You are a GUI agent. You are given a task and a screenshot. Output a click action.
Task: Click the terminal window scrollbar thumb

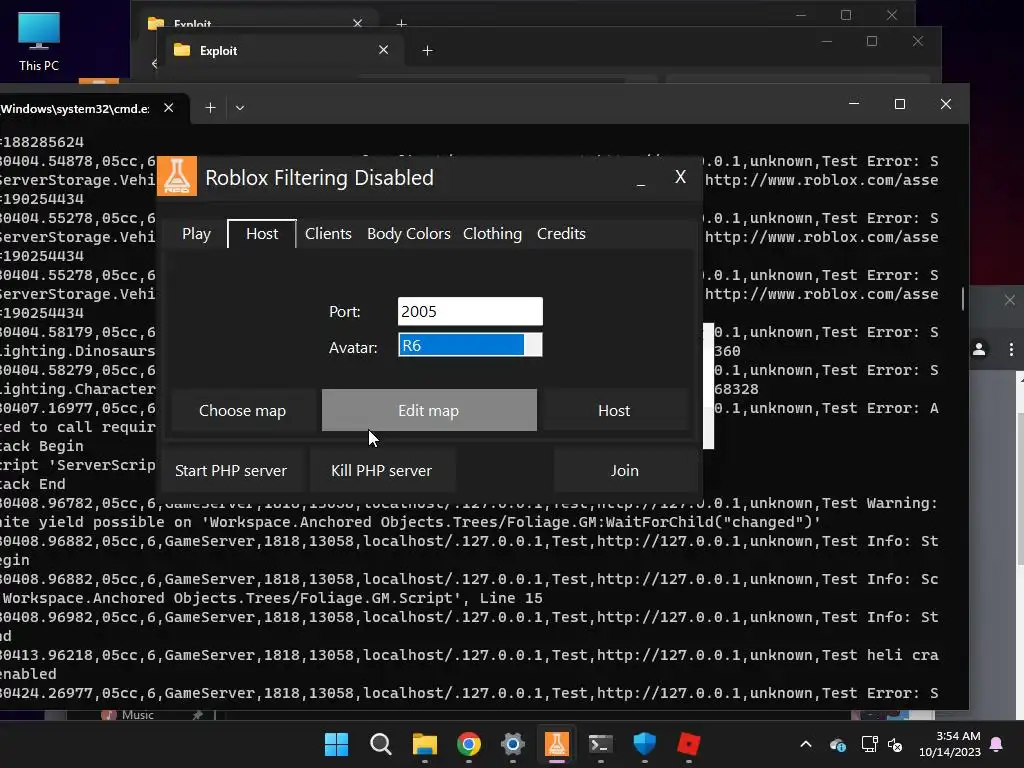click(x=963, y=298)
